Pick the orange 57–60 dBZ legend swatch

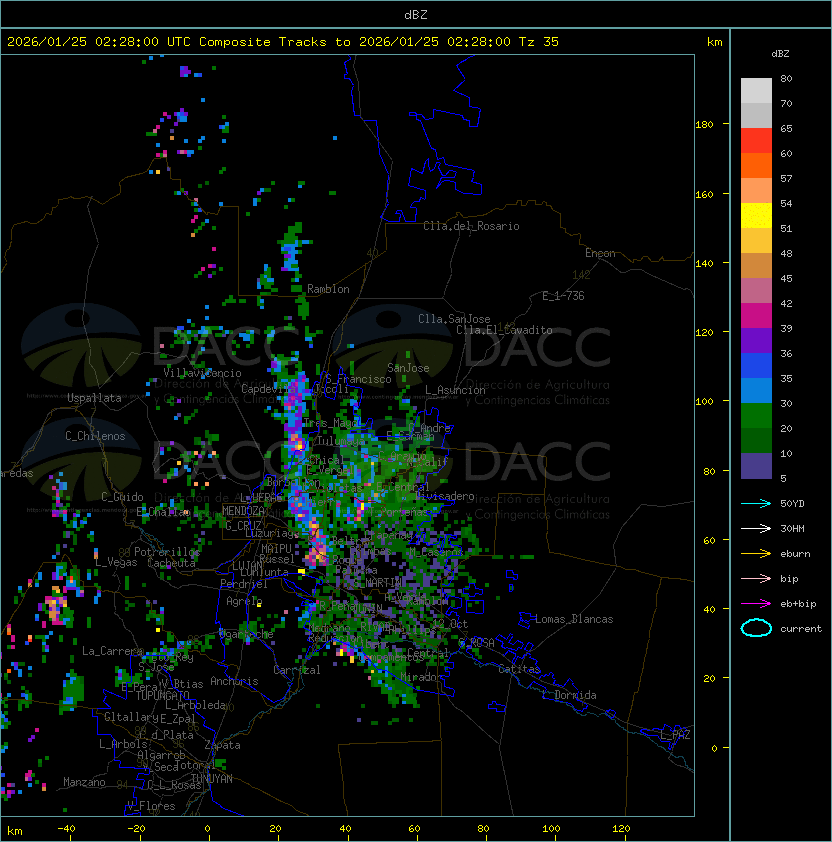click(x=756, y=165)
